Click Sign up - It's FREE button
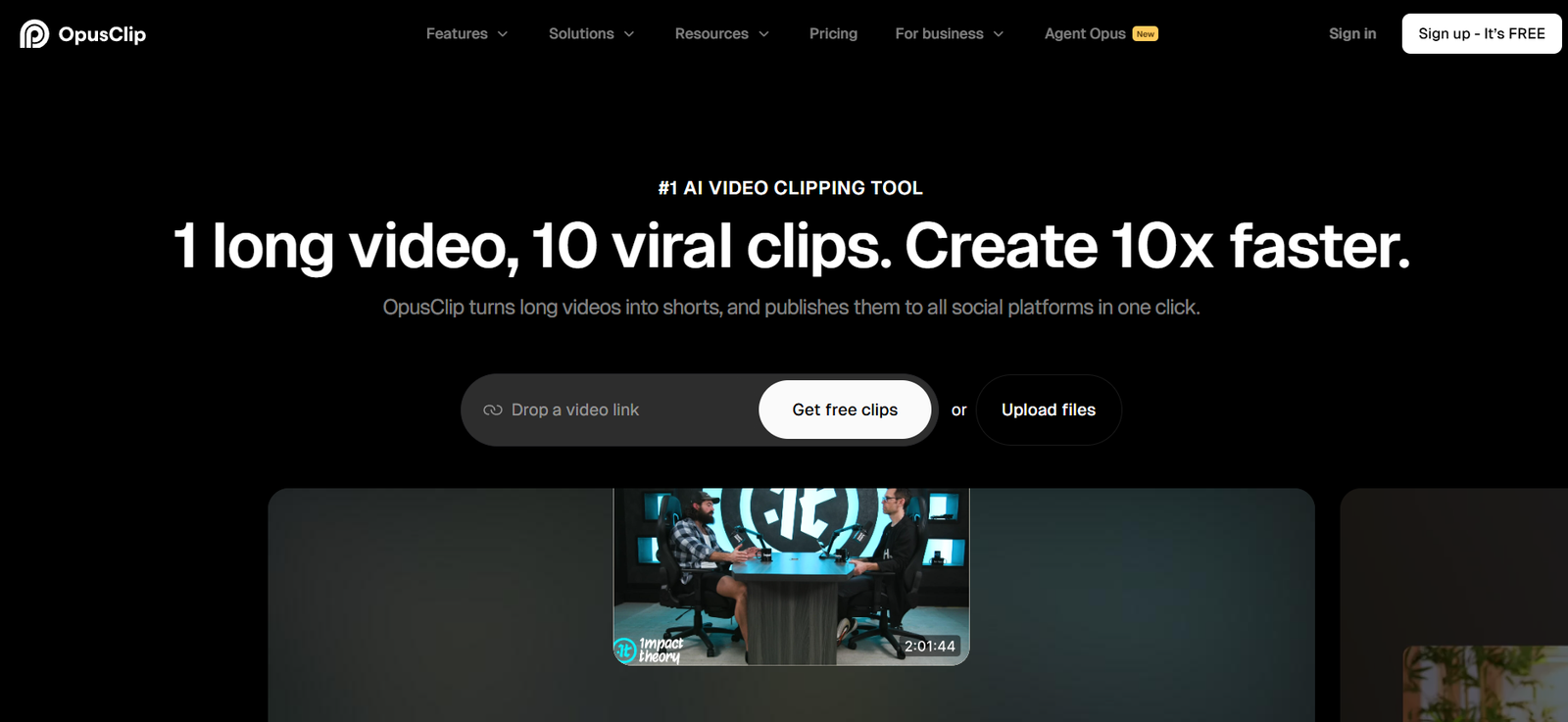This screenshot has width=1568, height=722. [1482, 33]
